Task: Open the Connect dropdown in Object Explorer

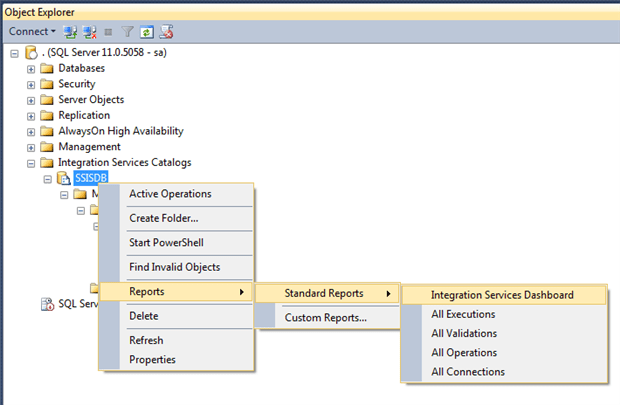Action: [x=32, y=31]
